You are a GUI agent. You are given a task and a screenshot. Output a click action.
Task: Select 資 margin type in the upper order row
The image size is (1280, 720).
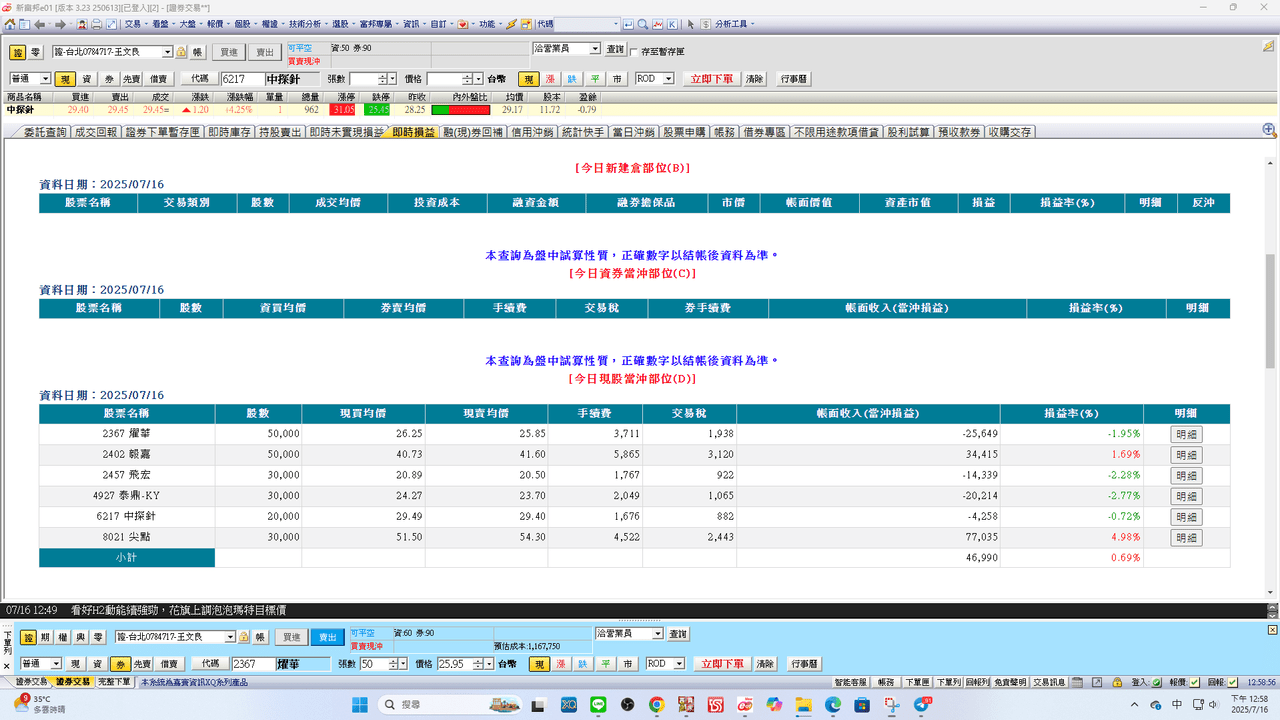[87, 78]
